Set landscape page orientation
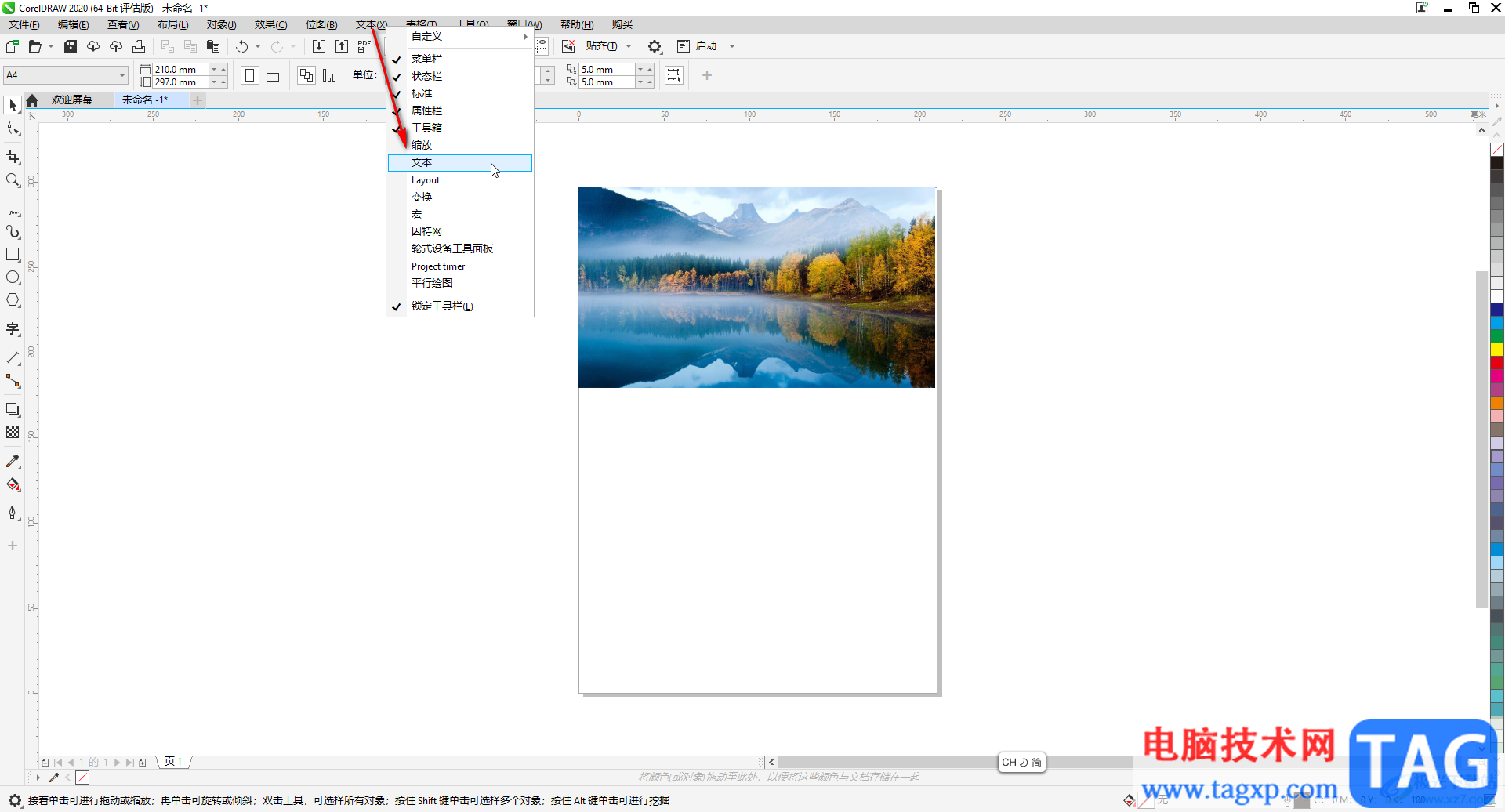 (x=273, y=75)
